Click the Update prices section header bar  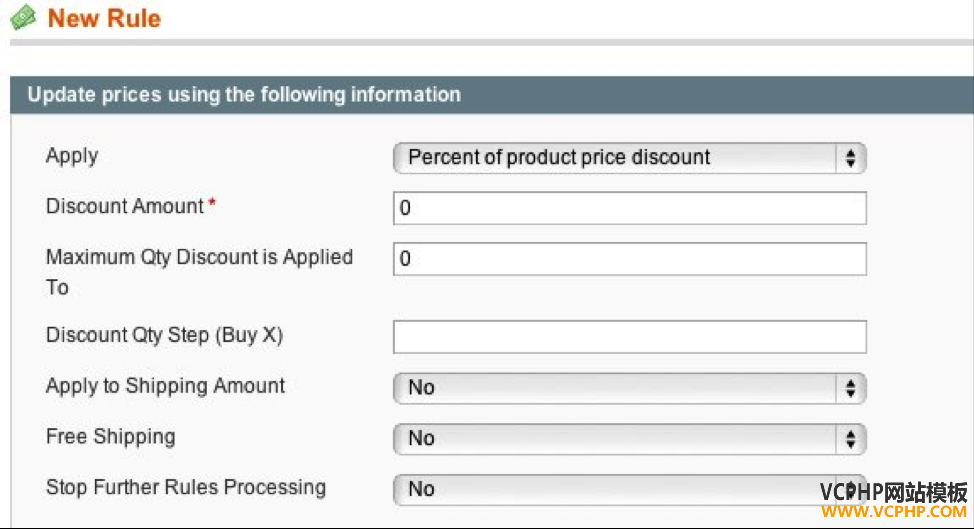[491, 94]
